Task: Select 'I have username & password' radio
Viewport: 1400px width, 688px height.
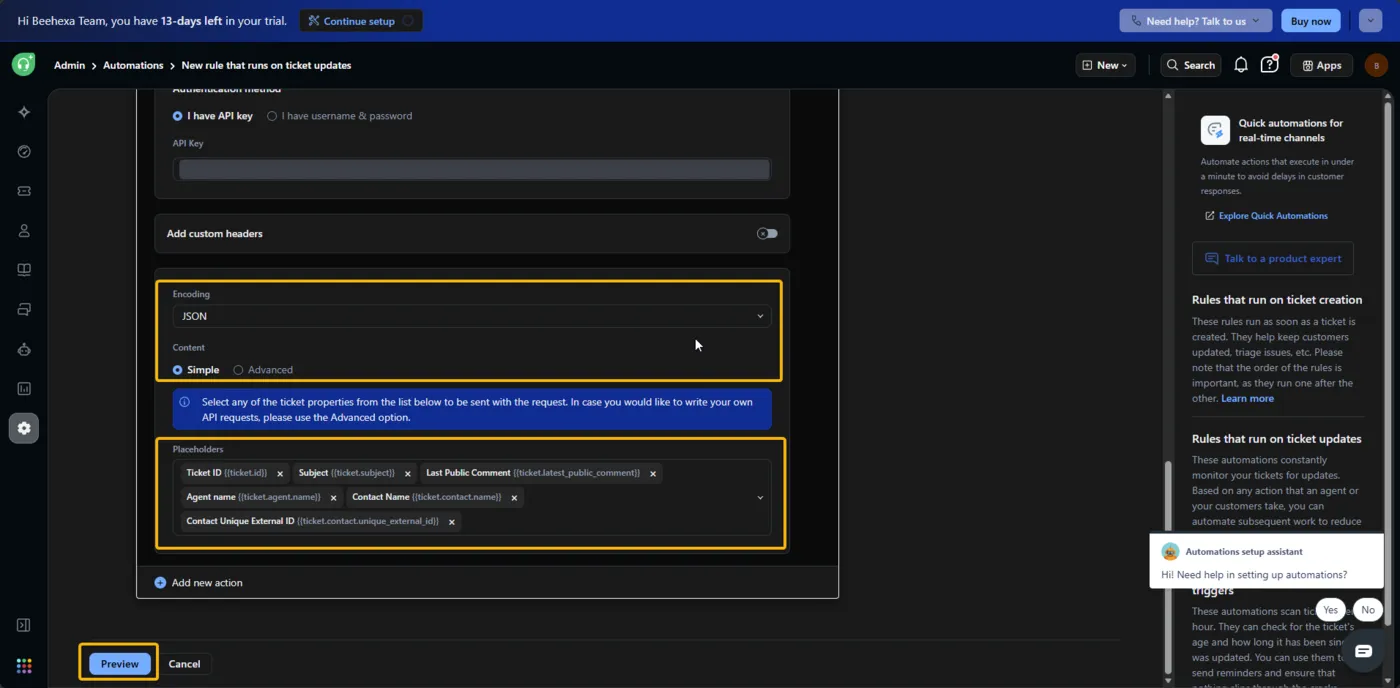Action: pyautogui.click(x=272, y=116)
